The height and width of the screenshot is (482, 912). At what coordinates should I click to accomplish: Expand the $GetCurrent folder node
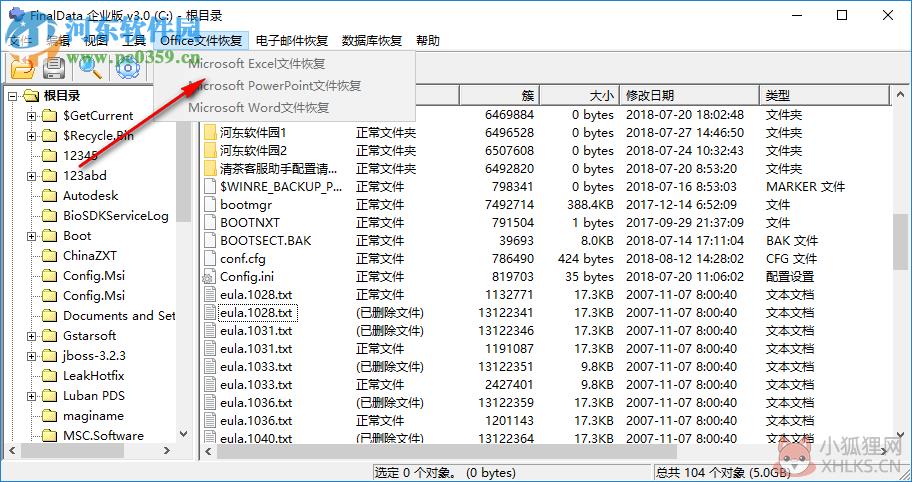[31, 116]
